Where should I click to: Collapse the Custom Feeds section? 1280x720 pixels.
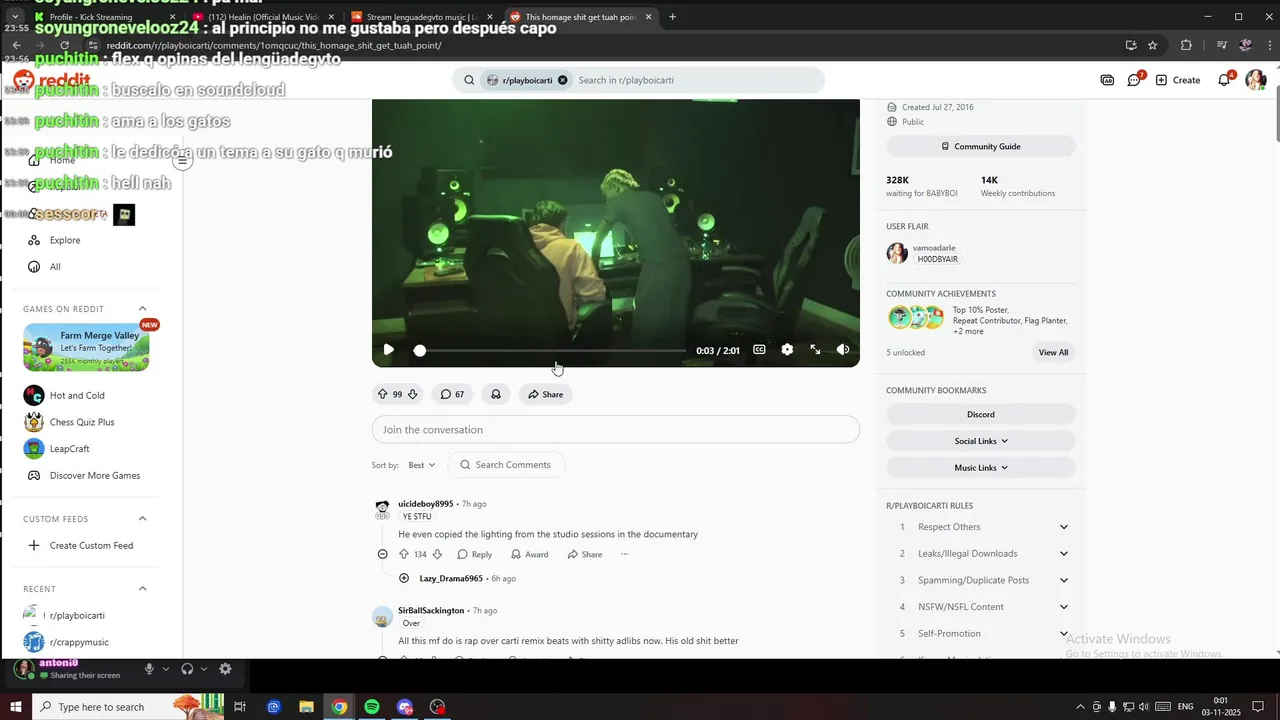point(142,519)
